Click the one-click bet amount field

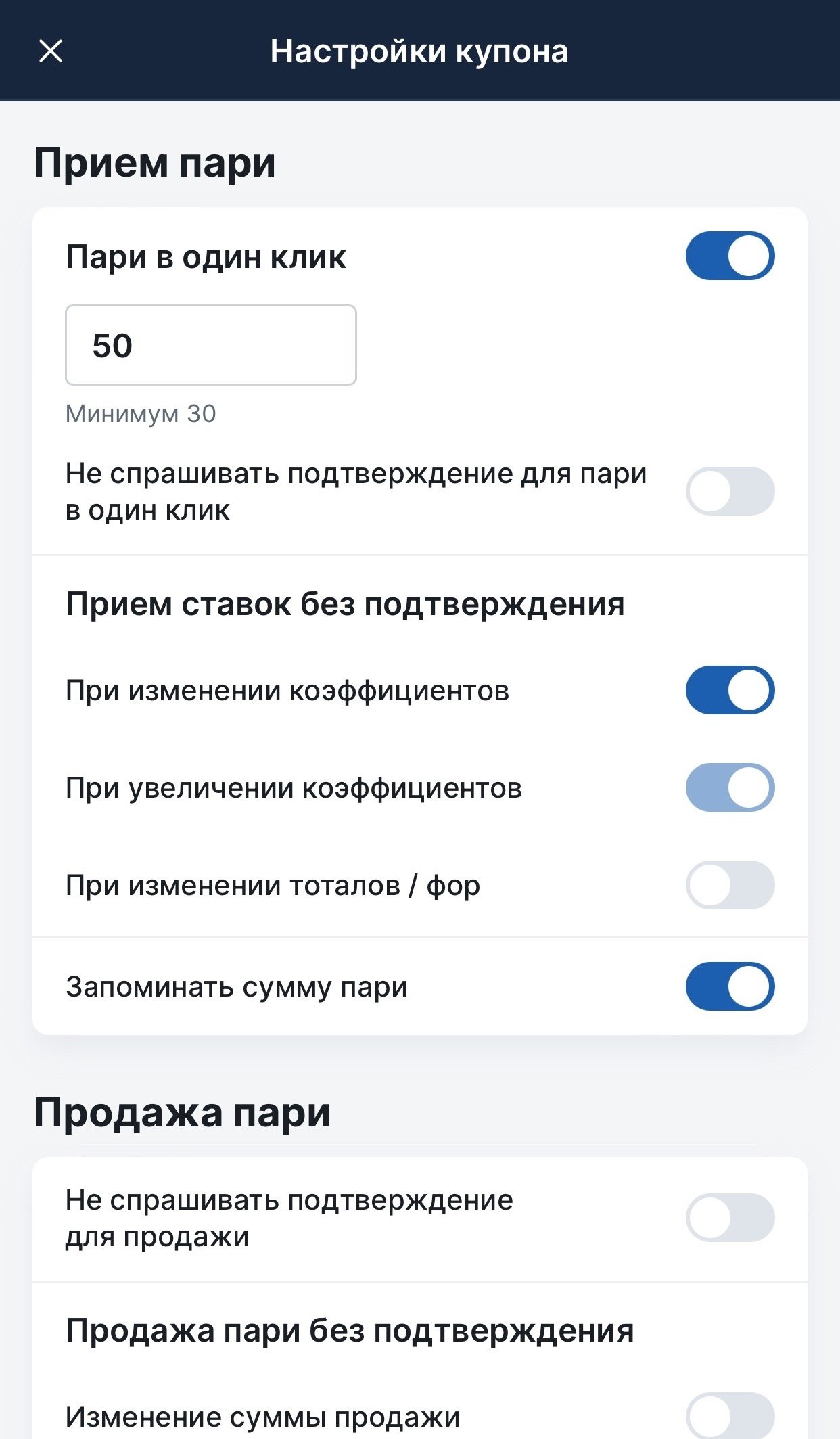pos(210,345)
